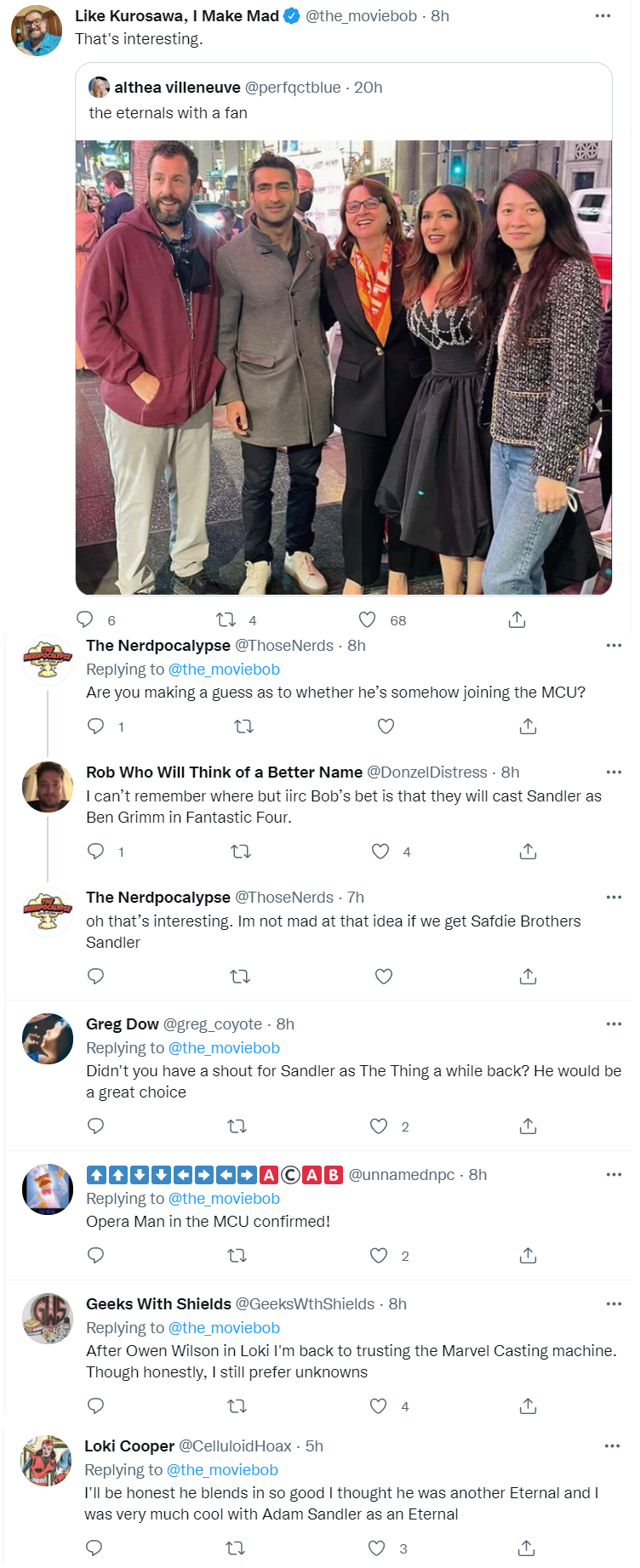The height and width of the screenshot is (1568, 640).
Task: Reply to Rob's Ben Grimm tweet
Action: point(96,851)
